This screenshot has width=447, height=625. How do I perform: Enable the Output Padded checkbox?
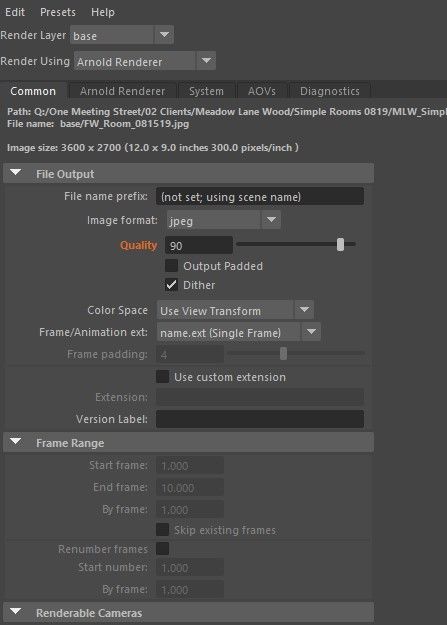coord(171,266)
